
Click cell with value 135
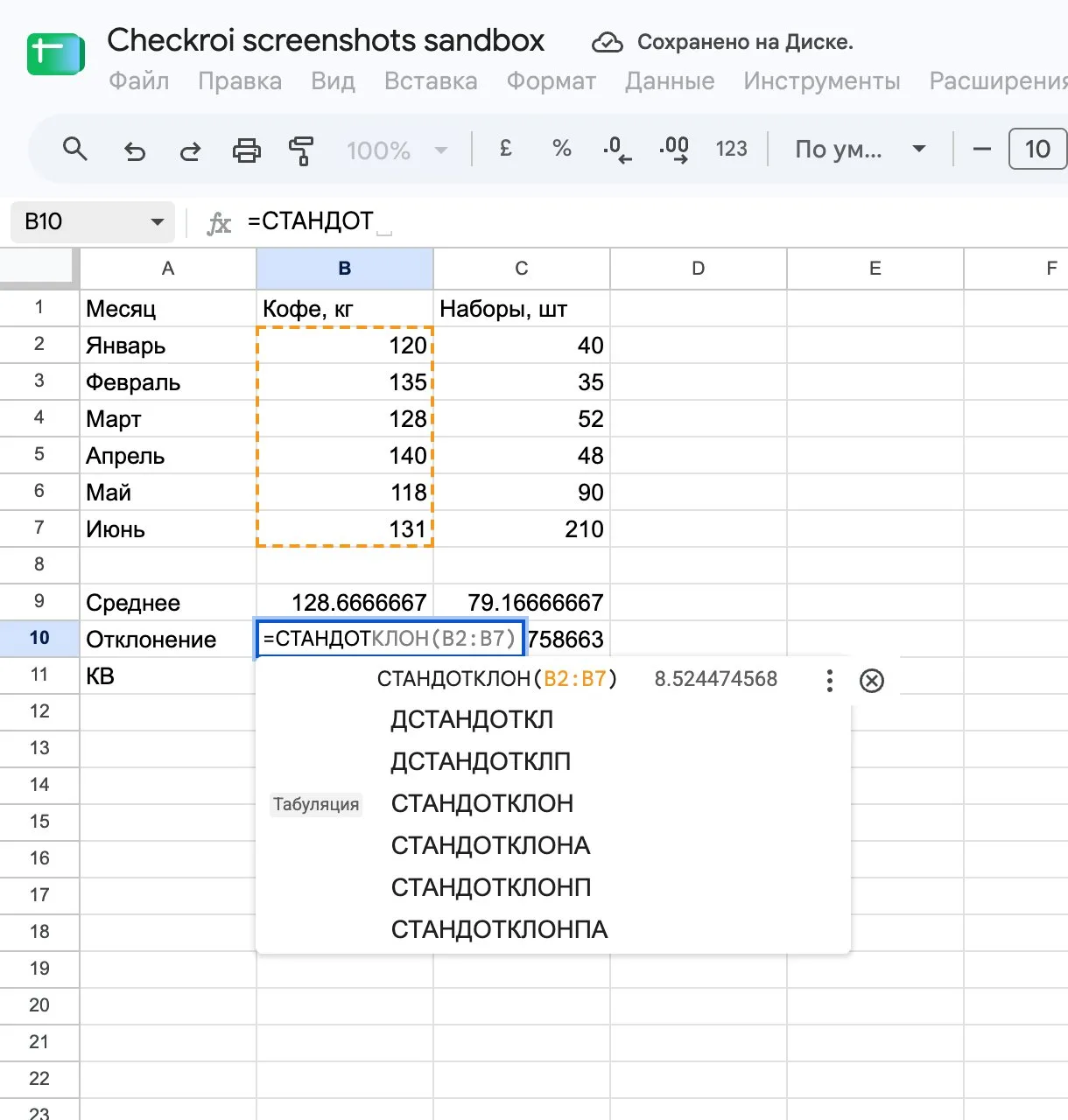click(345, 381)
